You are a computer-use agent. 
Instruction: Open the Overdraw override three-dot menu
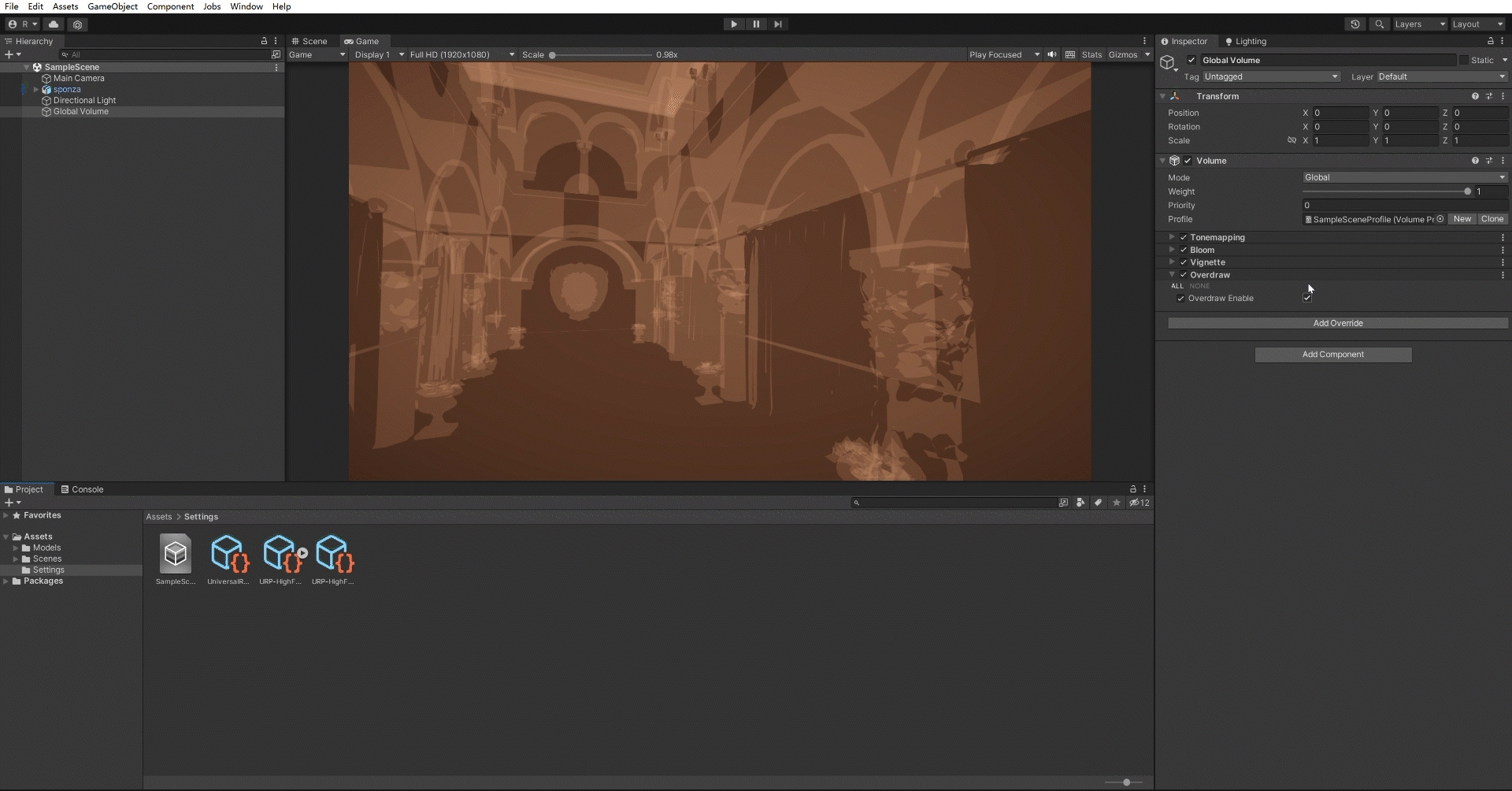point(1503,275)
